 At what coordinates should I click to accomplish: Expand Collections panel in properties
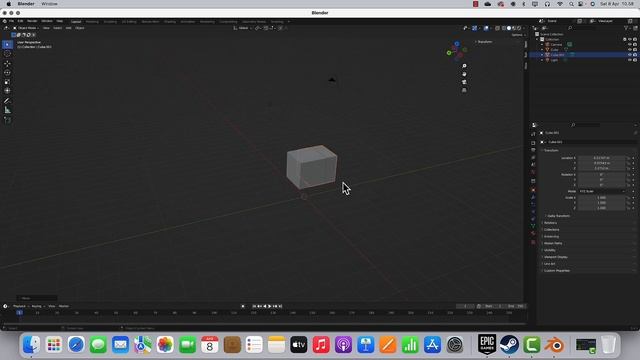(x=551, y=230)
